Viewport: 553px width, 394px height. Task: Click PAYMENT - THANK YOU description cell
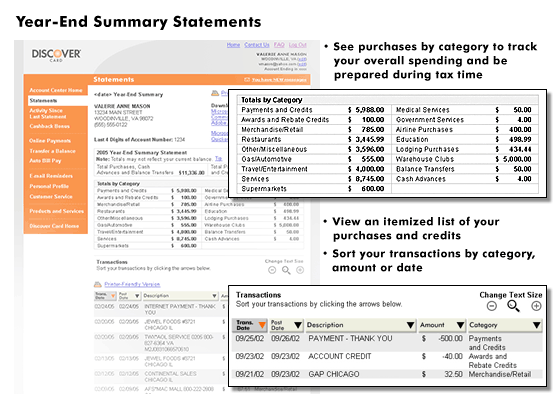350,339
